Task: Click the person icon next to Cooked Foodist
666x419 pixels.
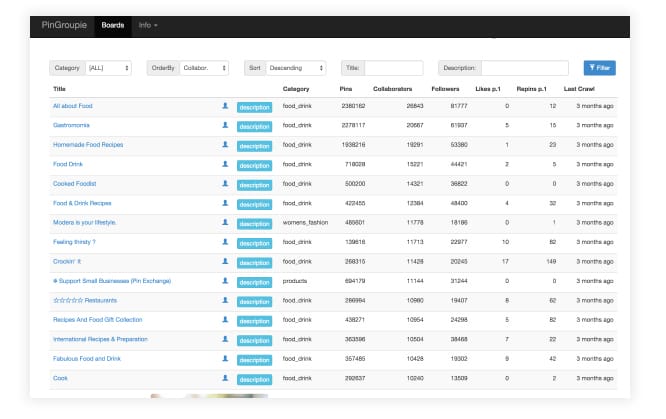Action: click(x=225, y=183)
